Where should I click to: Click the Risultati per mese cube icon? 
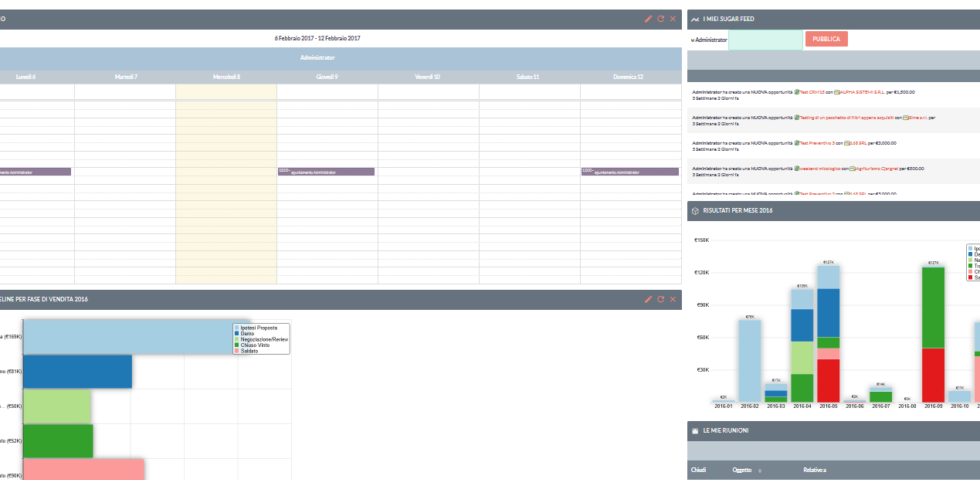694,211
